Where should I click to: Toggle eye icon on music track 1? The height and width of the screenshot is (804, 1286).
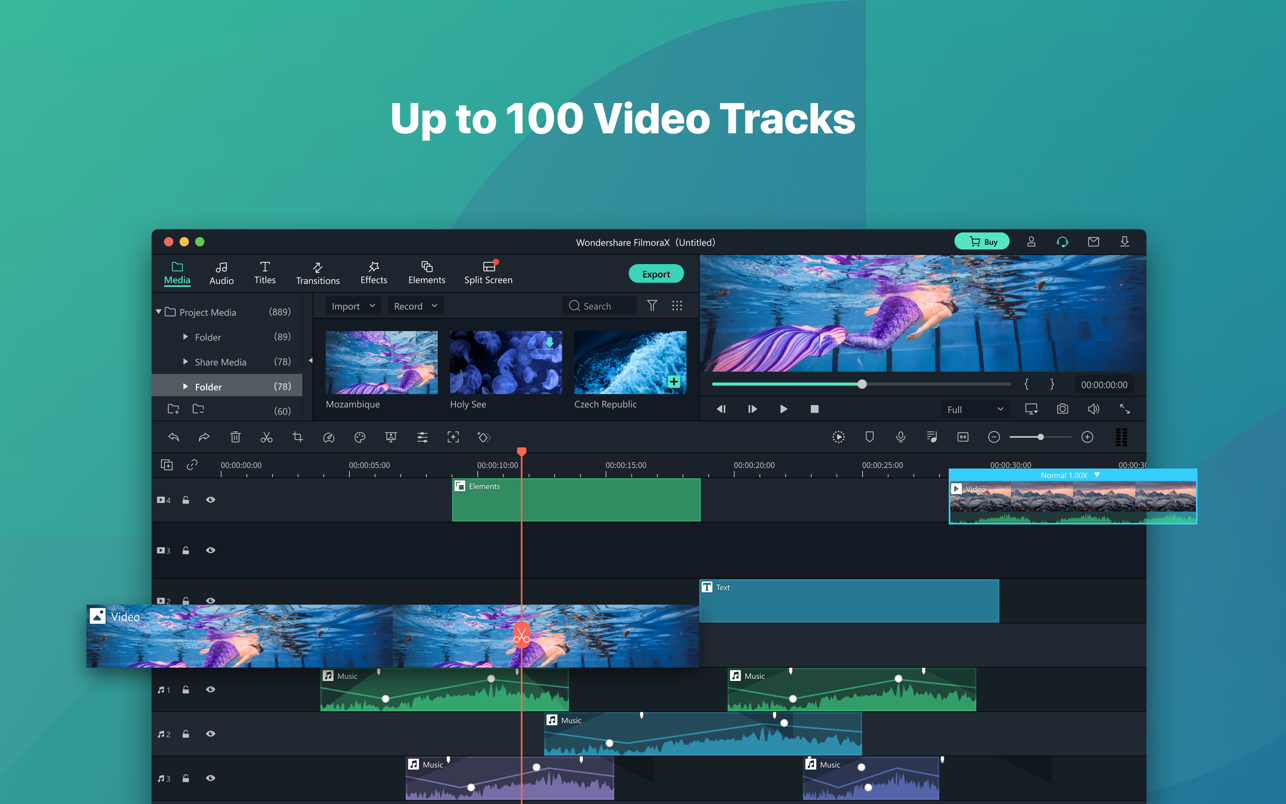coord(210,690)
